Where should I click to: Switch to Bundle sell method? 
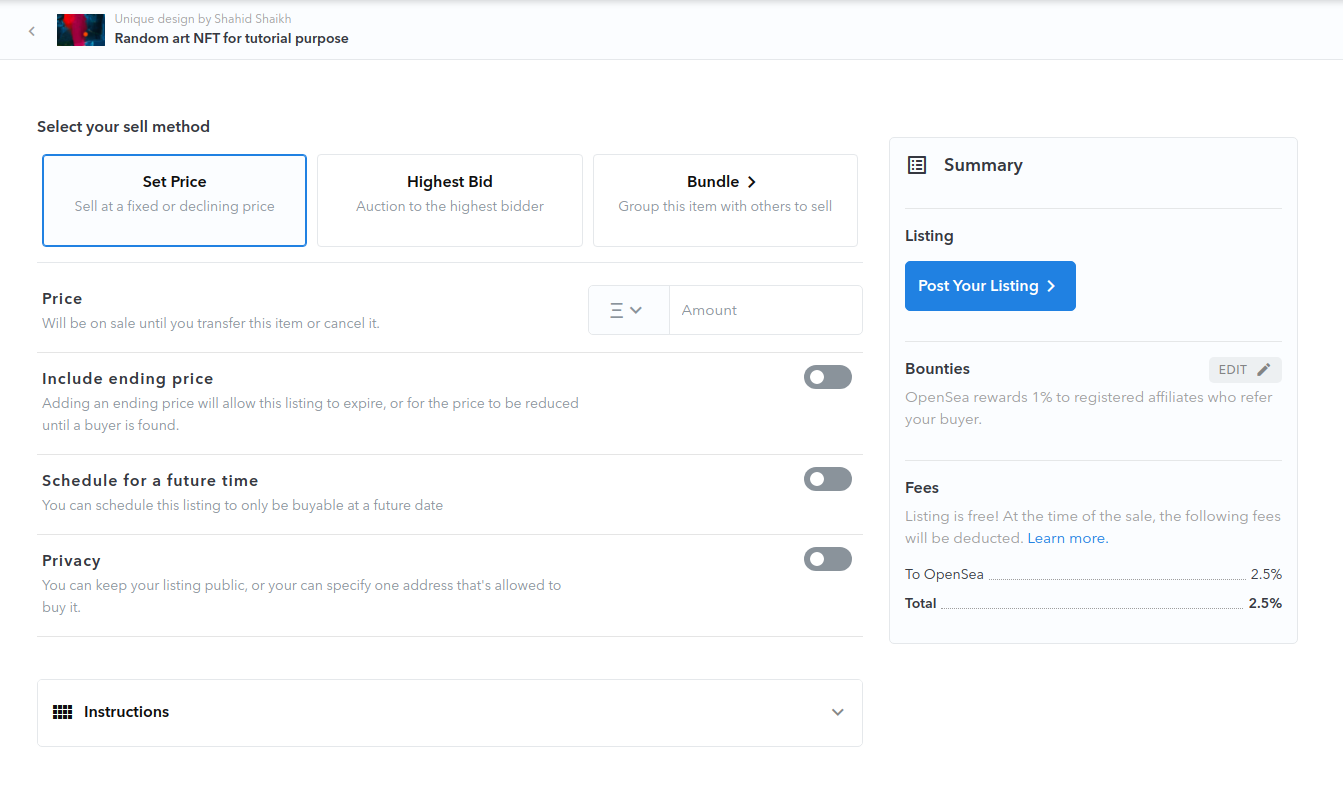tap(725, 200)
